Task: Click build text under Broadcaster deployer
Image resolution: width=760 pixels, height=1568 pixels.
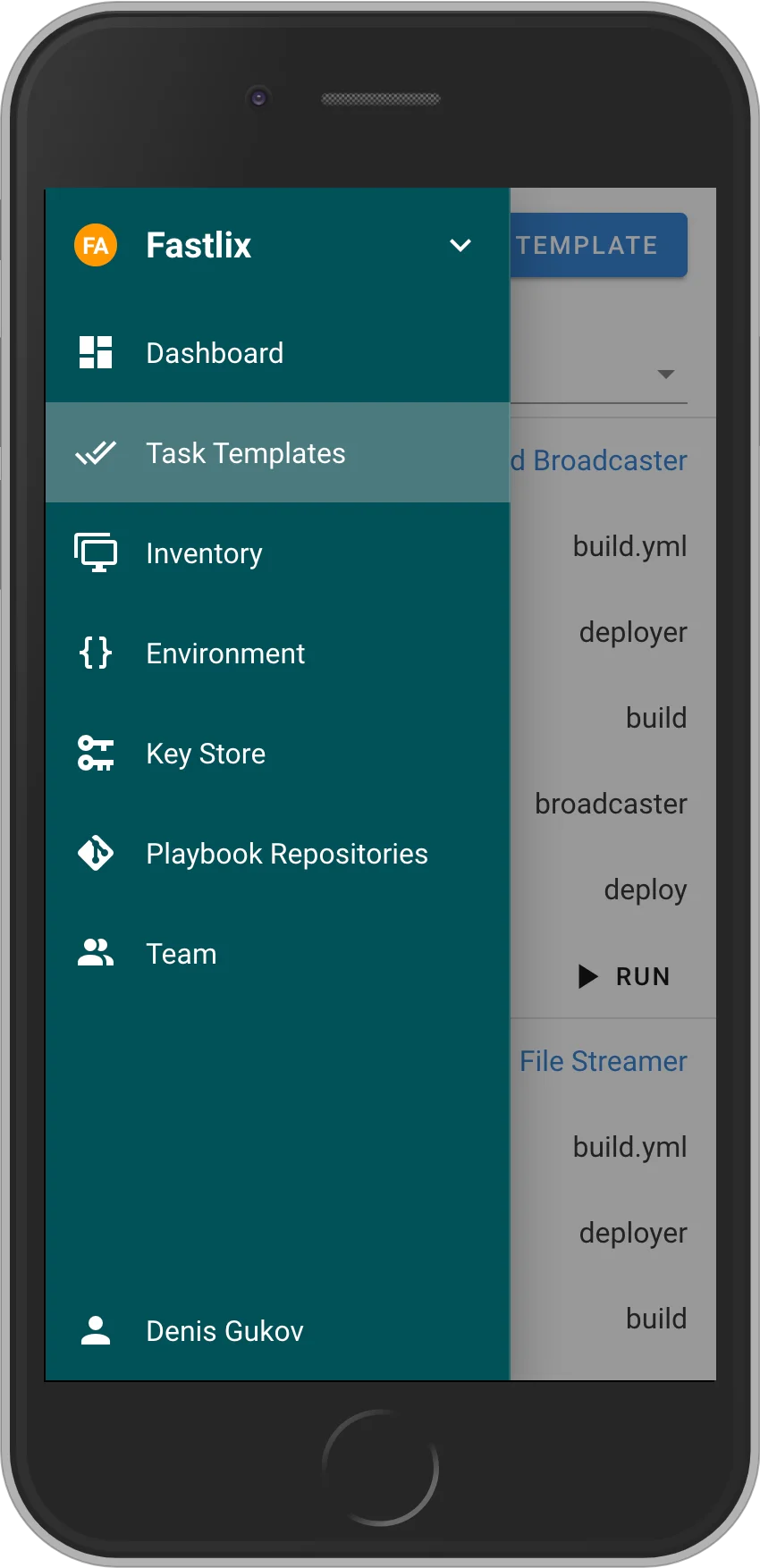Action: (x=656, y=718)
